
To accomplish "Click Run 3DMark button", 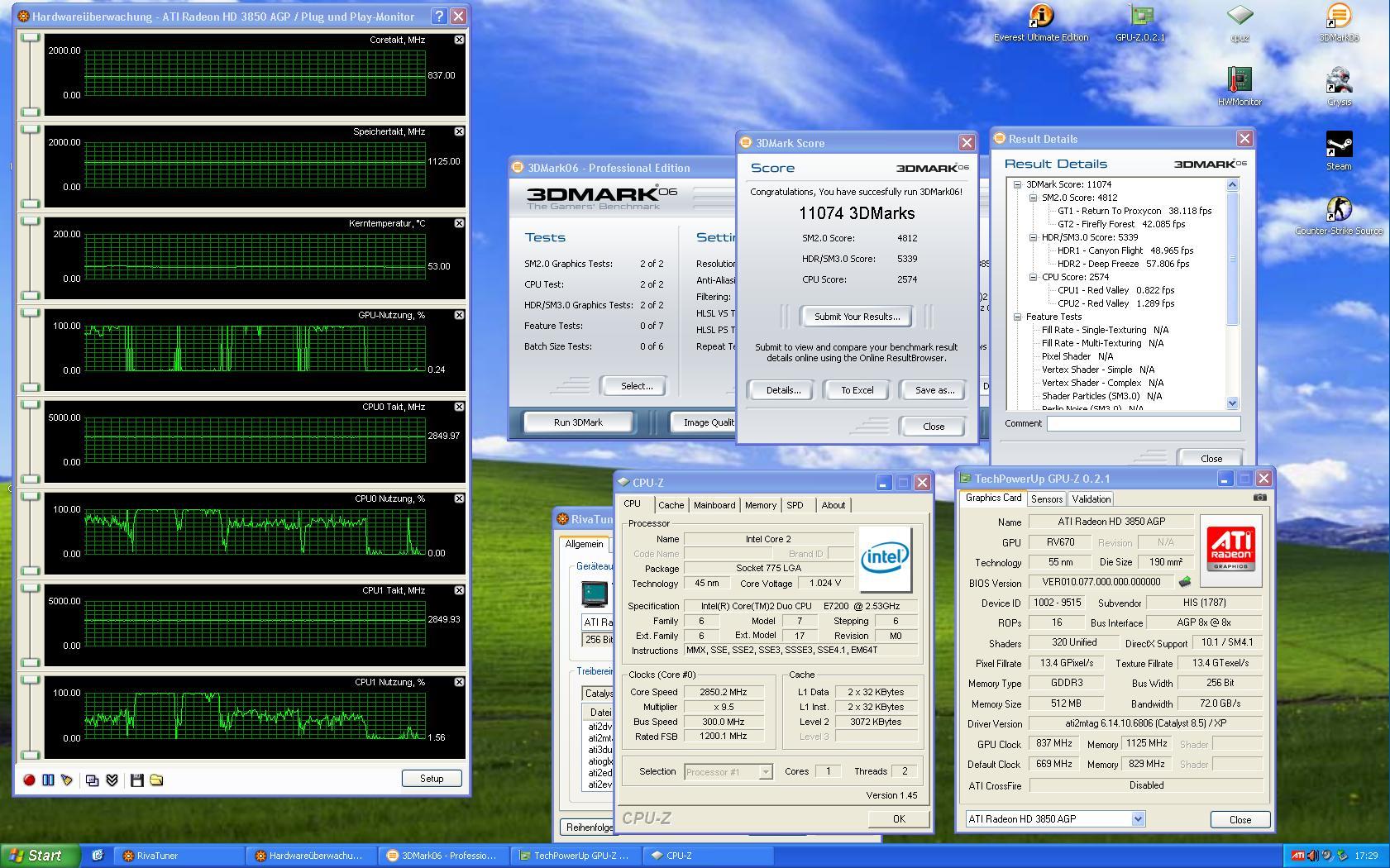I will 578,422.
